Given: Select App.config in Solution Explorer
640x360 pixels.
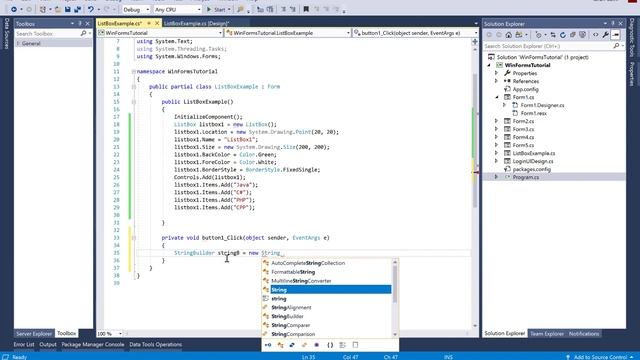Looking at the screenshot, I should [525, 89].
